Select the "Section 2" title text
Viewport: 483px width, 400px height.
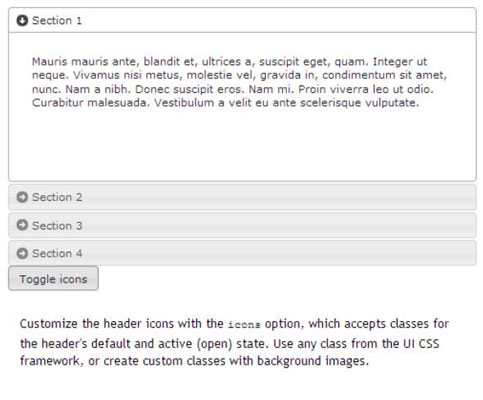(x=57, y=197)
